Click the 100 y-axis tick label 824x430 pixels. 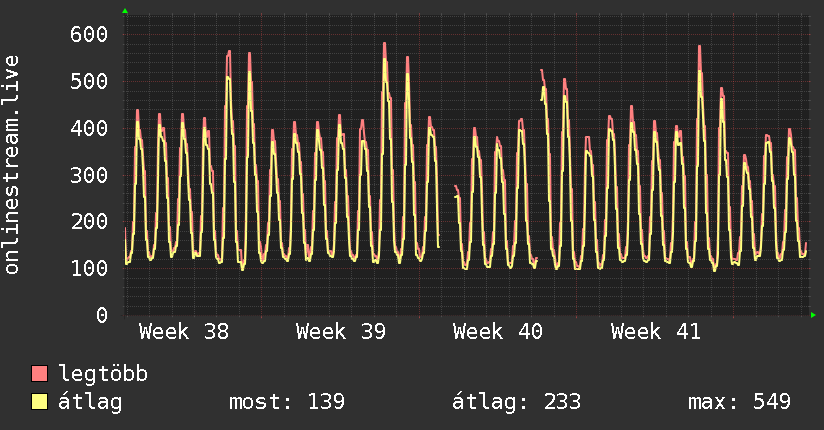[x=89, y=269]
